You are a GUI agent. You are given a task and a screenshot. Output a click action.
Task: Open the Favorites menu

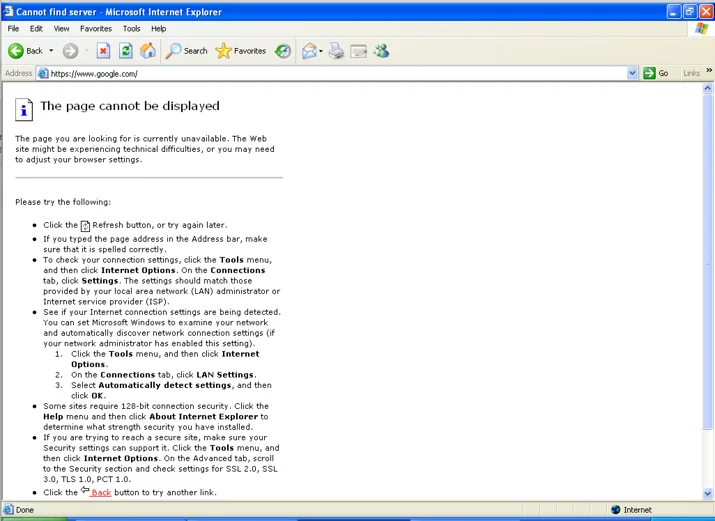pyautogui.click(x=96, y=29)
